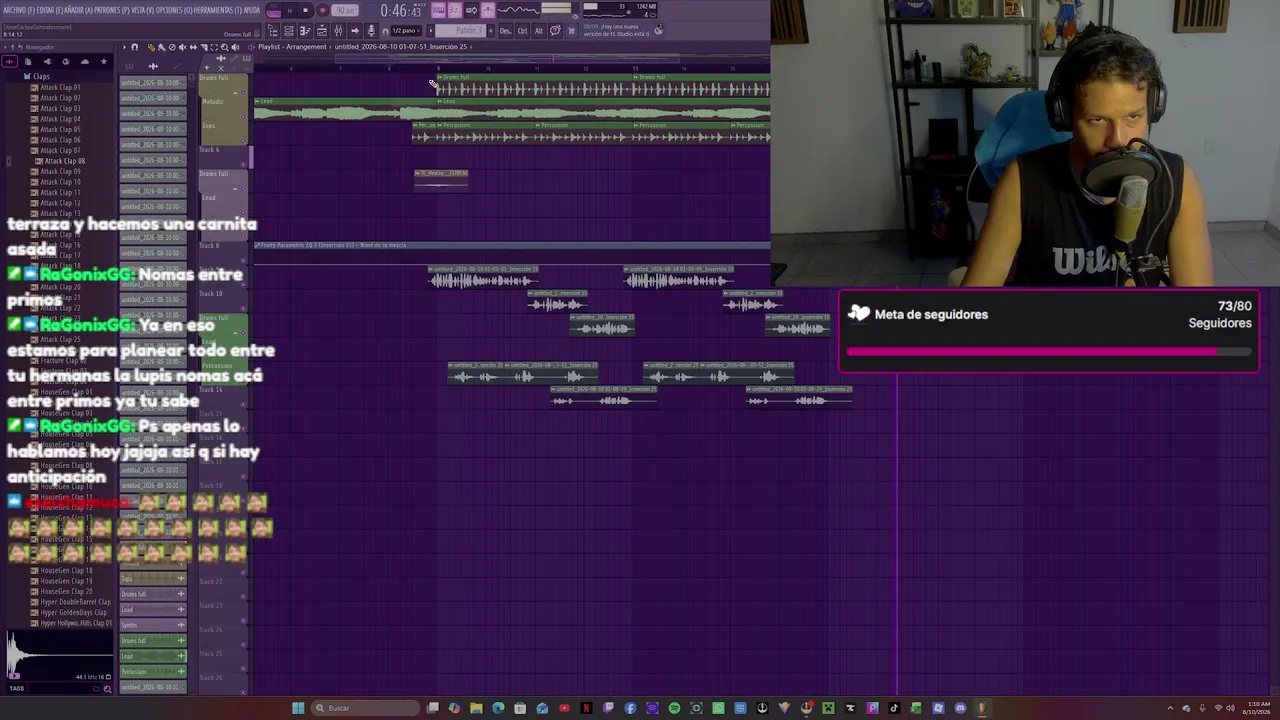Click the speaker playback tool in playlist toolbar
The image size is (1280, 720).
pos(234,47)
